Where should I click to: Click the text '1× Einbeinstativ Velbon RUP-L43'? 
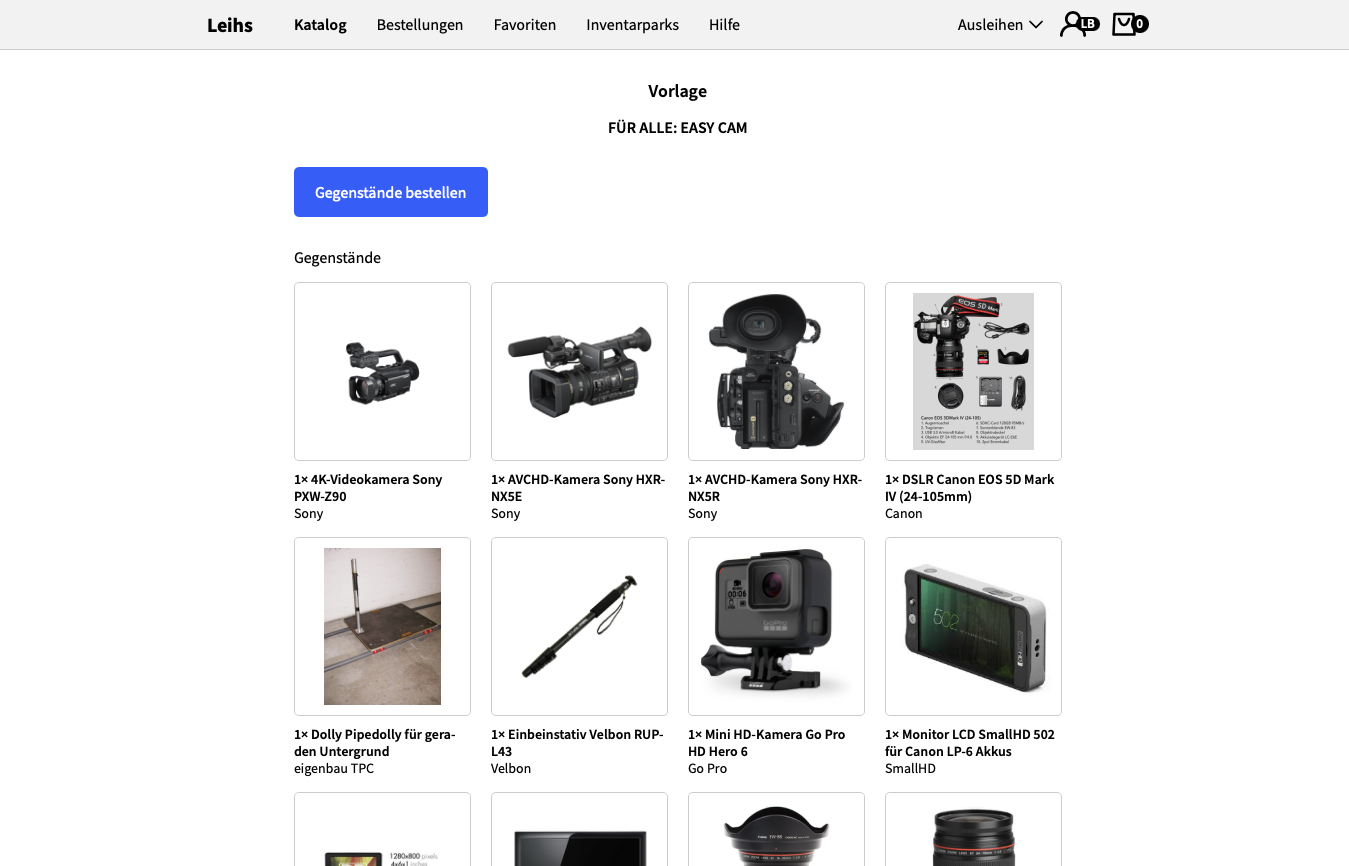click(x=577, y=743)
